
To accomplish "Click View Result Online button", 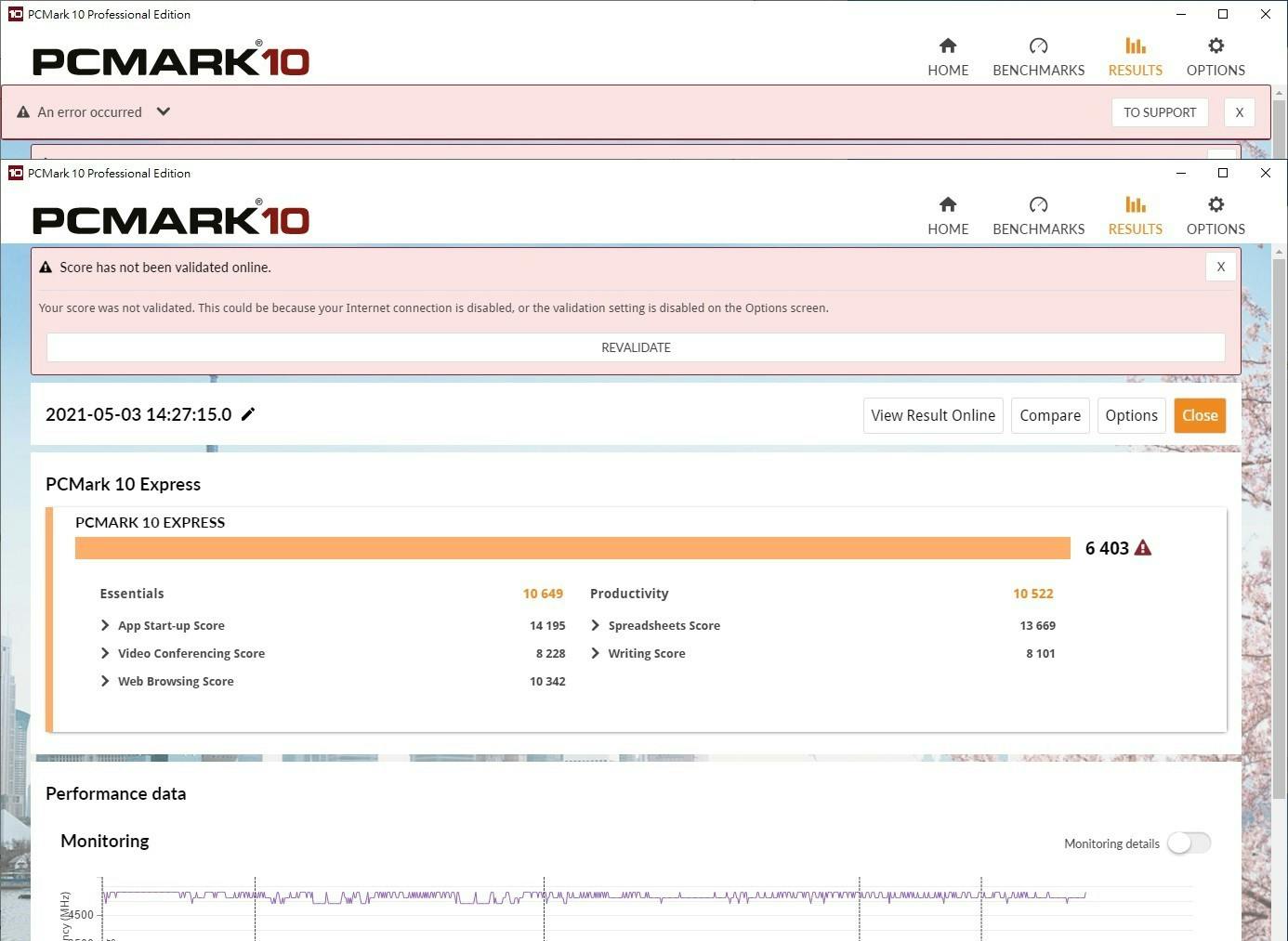I will point(933,415).
